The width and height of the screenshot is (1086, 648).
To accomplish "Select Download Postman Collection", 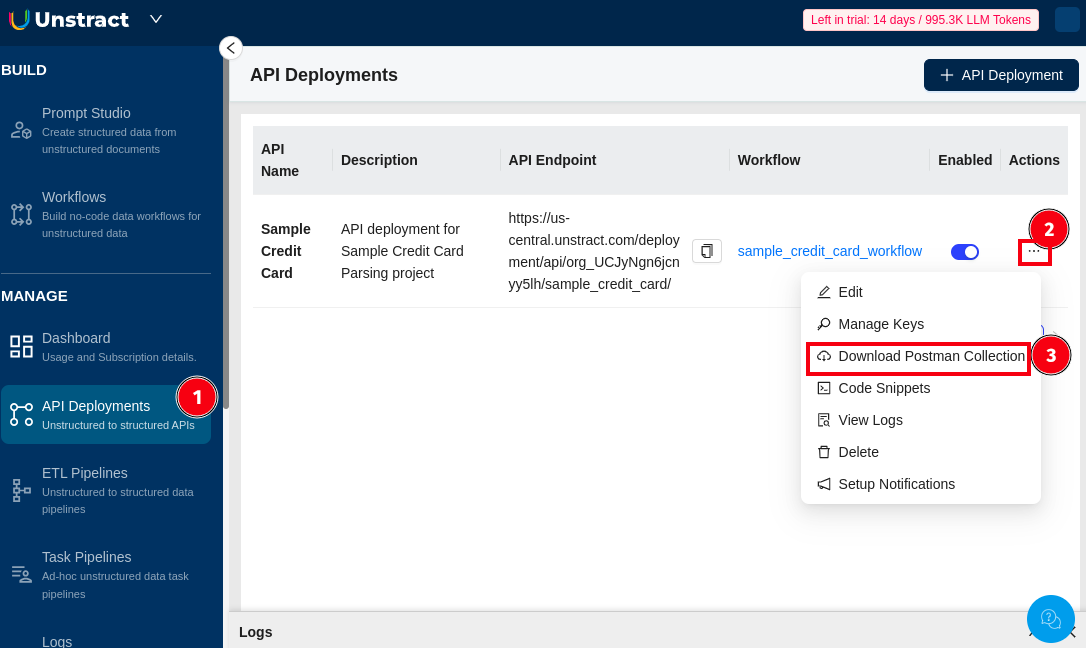I will pos(918,357).
